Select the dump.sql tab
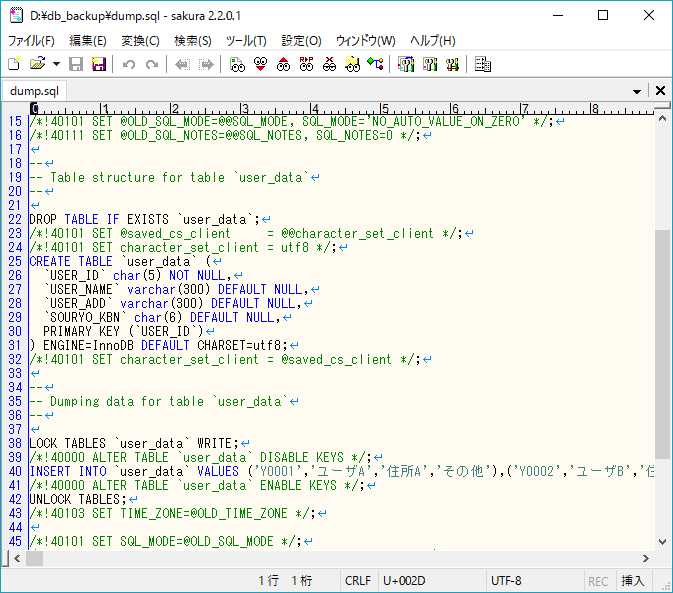 (x=34, y=91)
